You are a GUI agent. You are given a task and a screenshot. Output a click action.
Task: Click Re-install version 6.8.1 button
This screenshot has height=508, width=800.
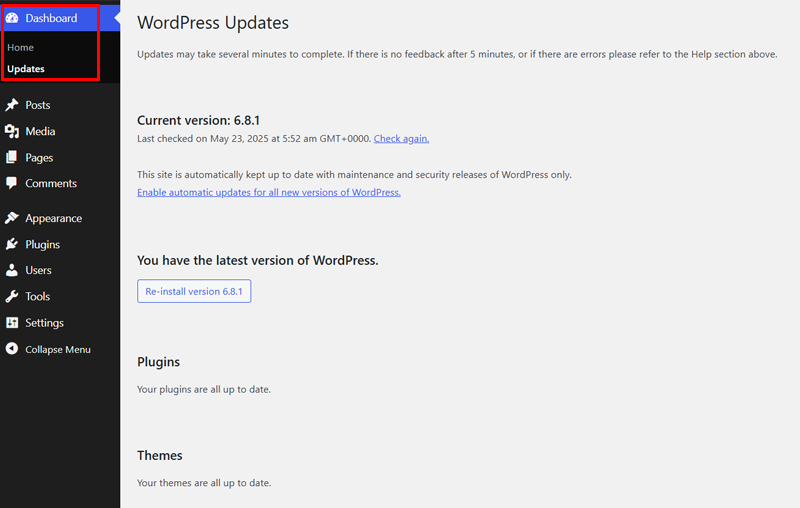tap(194, 291)
